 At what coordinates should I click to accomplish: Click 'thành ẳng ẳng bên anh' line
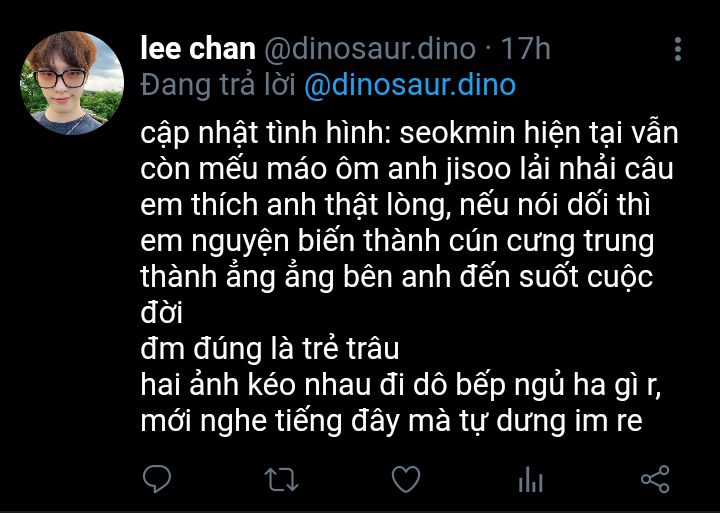[x=397, y=277]
